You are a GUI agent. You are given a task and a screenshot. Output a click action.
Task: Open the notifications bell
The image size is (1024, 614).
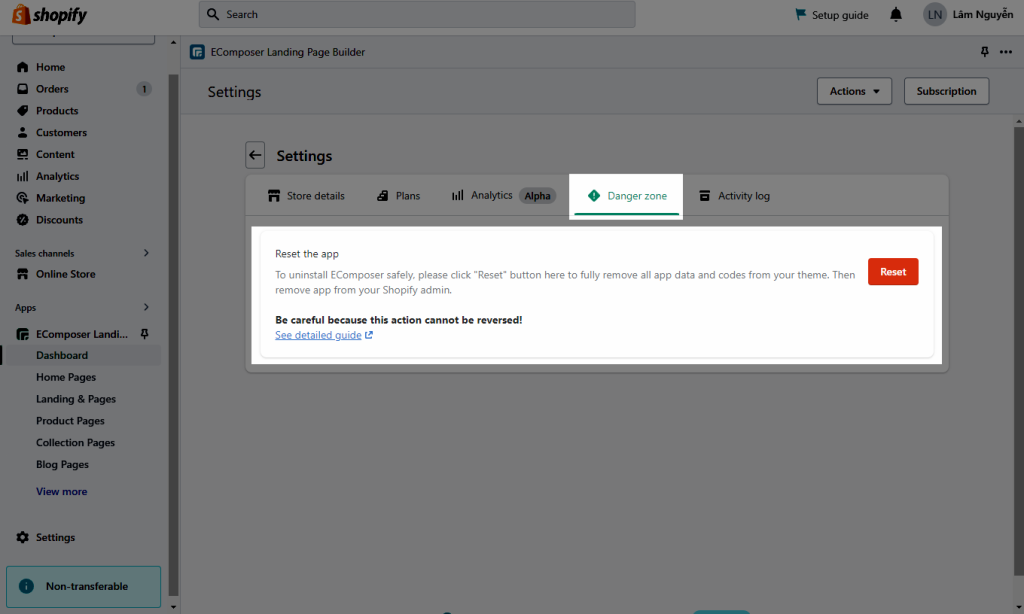click(x=896, y=14)
